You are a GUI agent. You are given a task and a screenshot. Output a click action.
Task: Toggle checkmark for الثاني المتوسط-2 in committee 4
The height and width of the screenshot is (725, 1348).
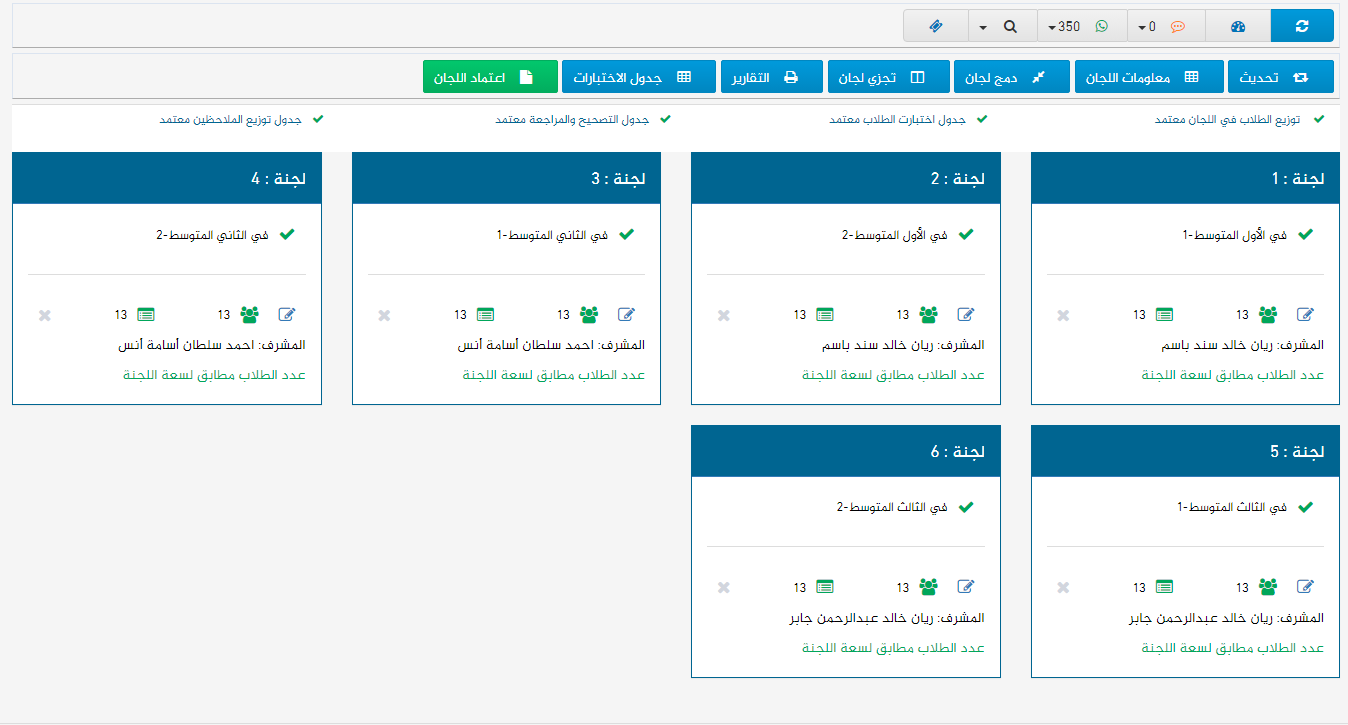[x=287, y=234]
